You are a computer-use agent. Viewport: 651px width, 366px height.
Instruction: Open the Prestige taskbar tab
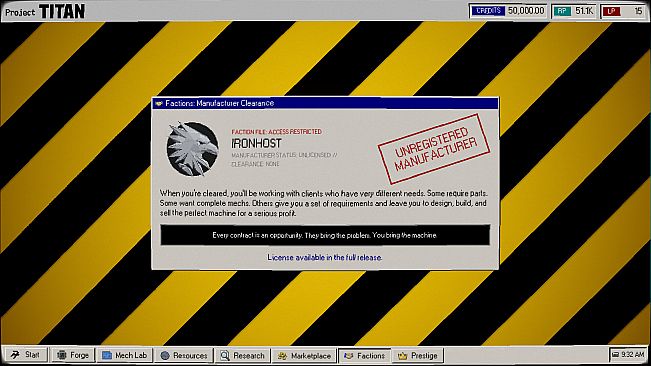tap(418, 355)
